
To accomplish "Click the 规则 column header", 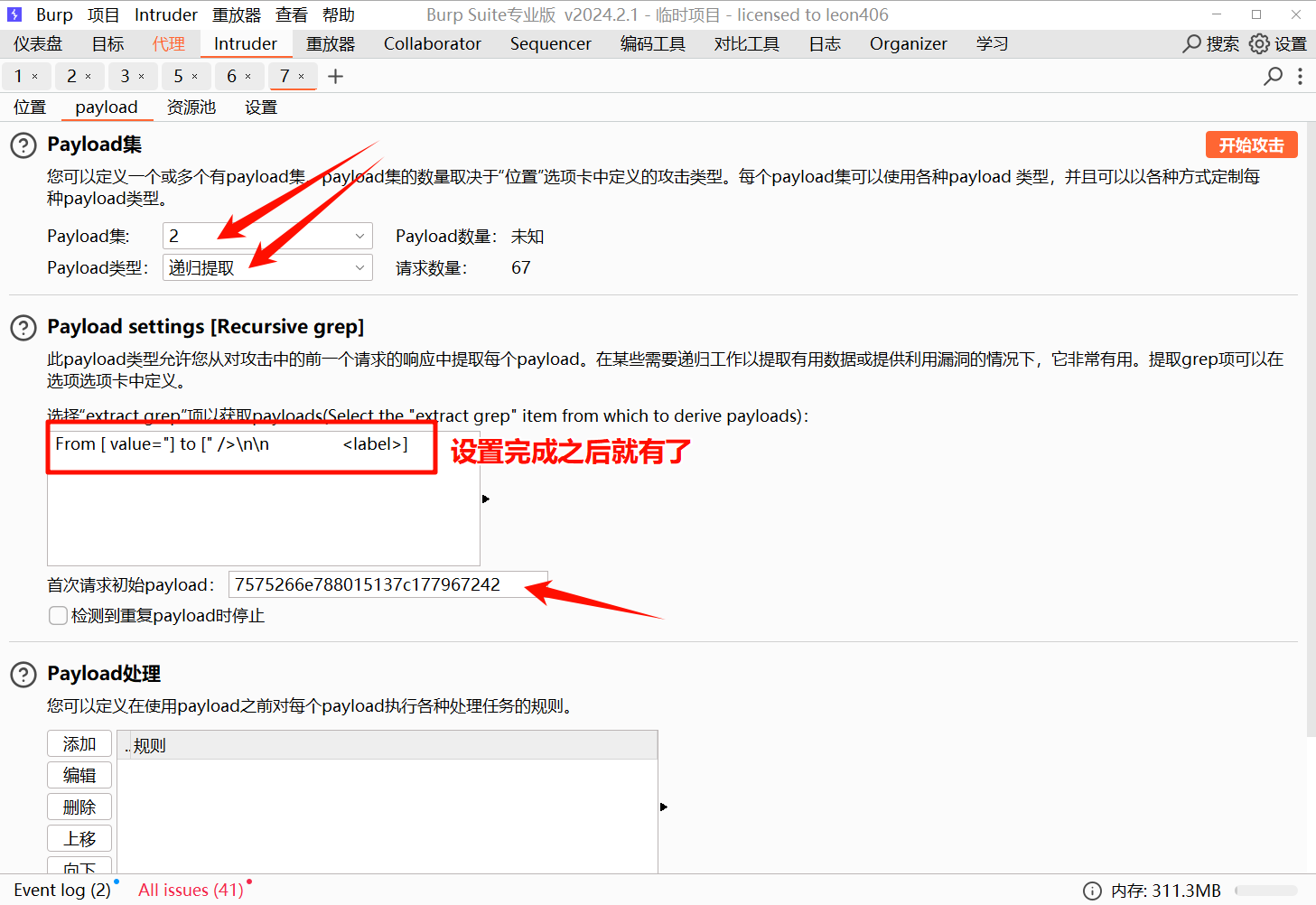I will click(x=387, y=745).
